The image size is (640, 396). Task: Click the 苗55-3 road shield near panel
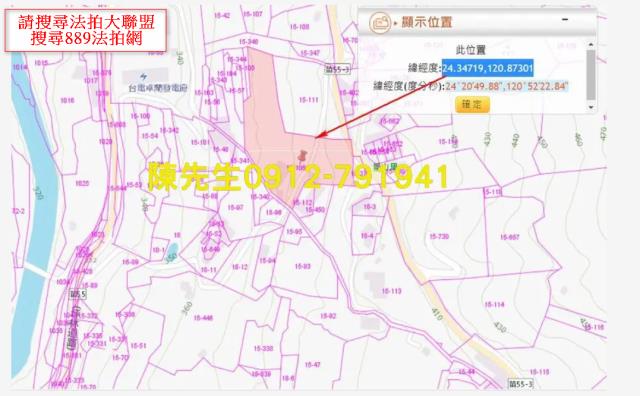click(338, 69)
